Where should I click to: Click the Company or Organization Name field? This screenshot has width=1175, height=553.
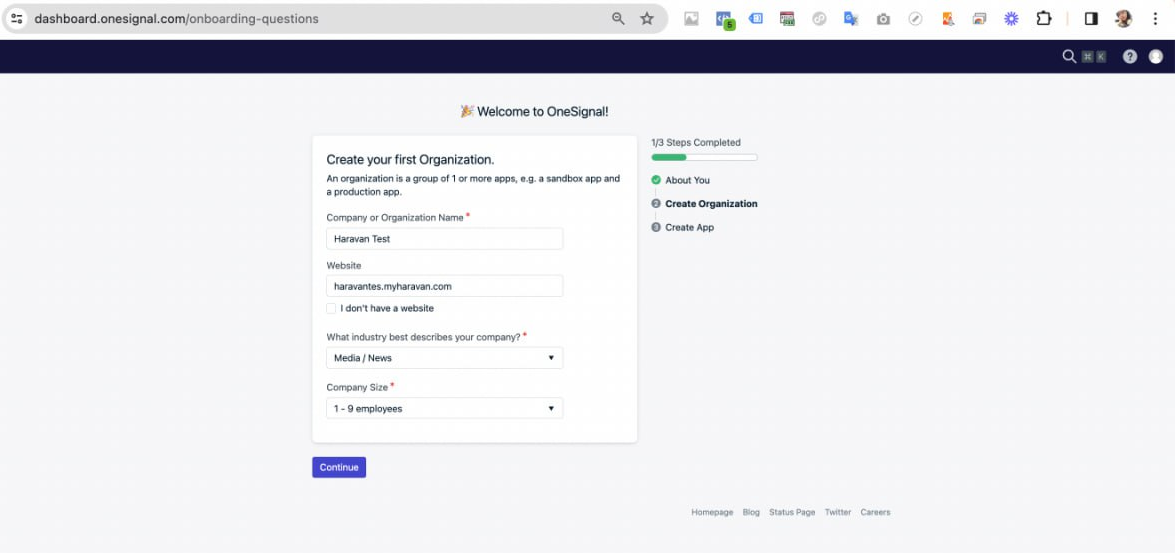click(444, 239)
